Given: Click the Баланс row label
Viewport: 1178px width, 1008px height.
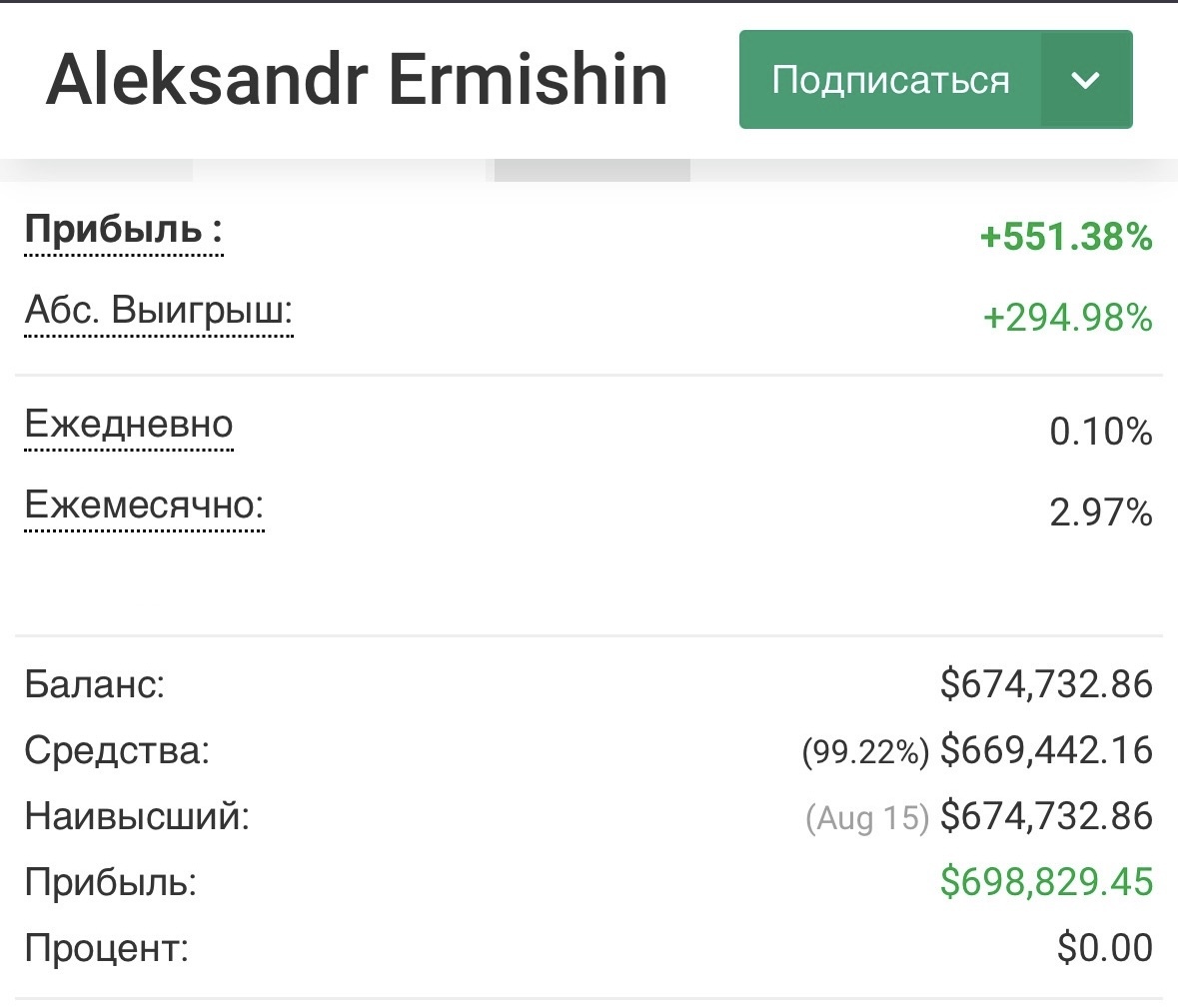Looking at the screenshot, I should [x=95, y=685].
